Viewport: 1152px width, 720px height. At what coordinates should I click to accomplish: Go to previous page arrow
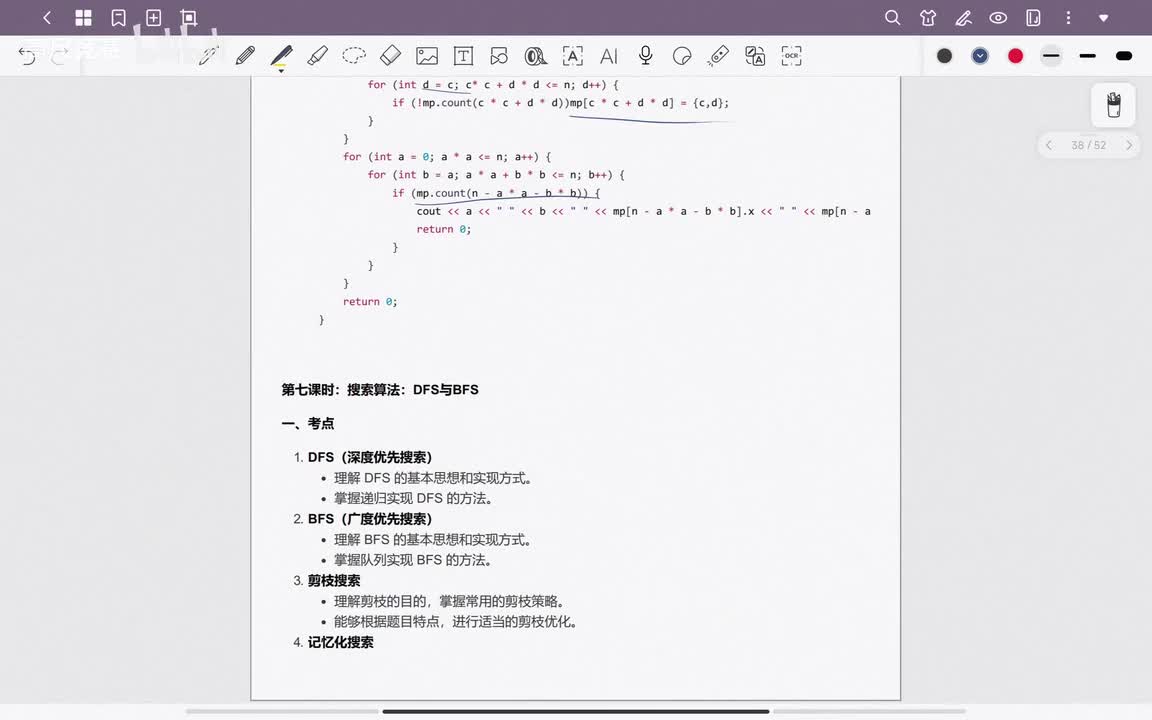[1049, 145]
